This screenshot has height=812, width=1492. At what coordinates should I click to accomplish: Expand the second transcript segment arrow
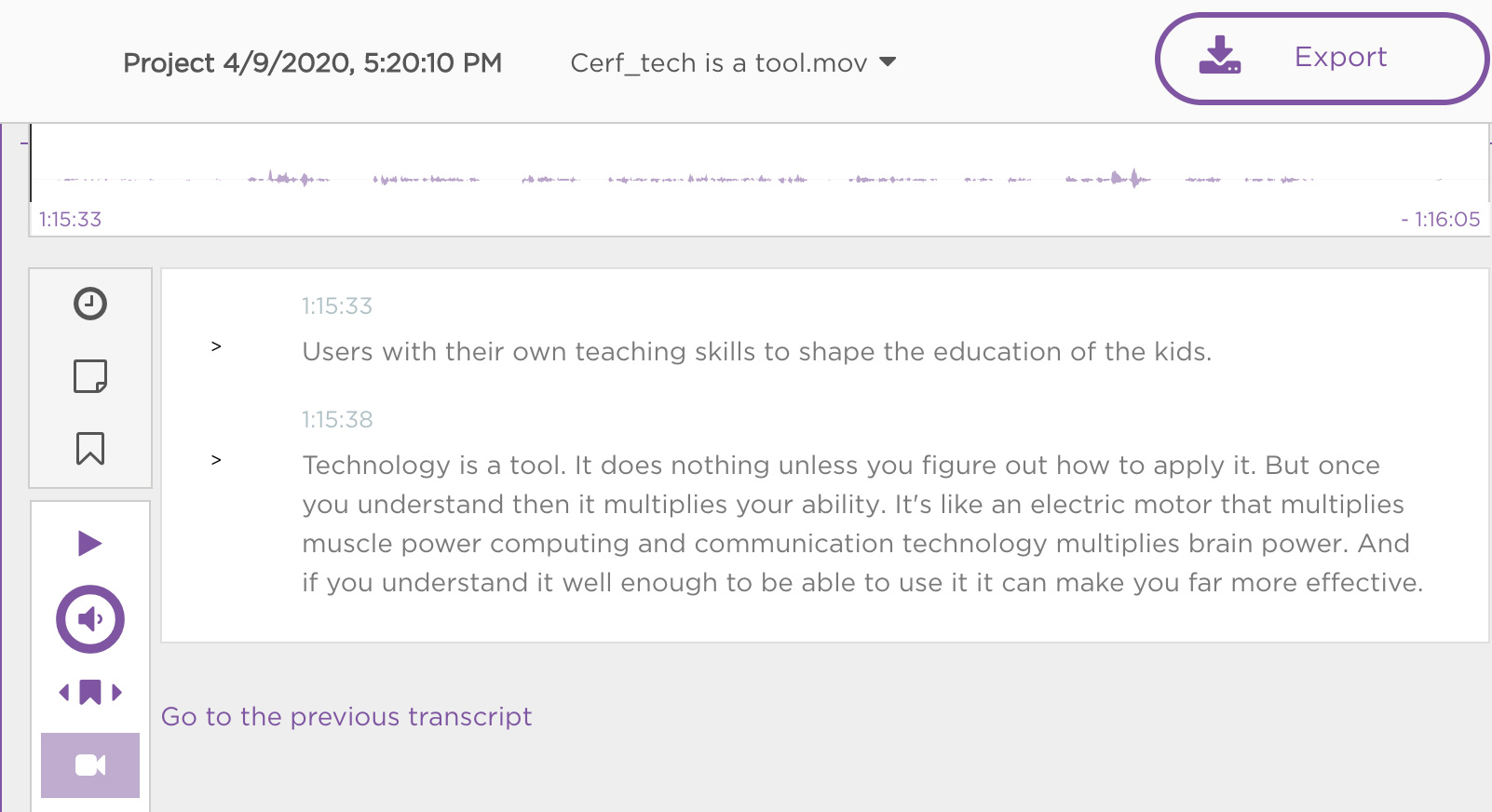coord(216,460)
